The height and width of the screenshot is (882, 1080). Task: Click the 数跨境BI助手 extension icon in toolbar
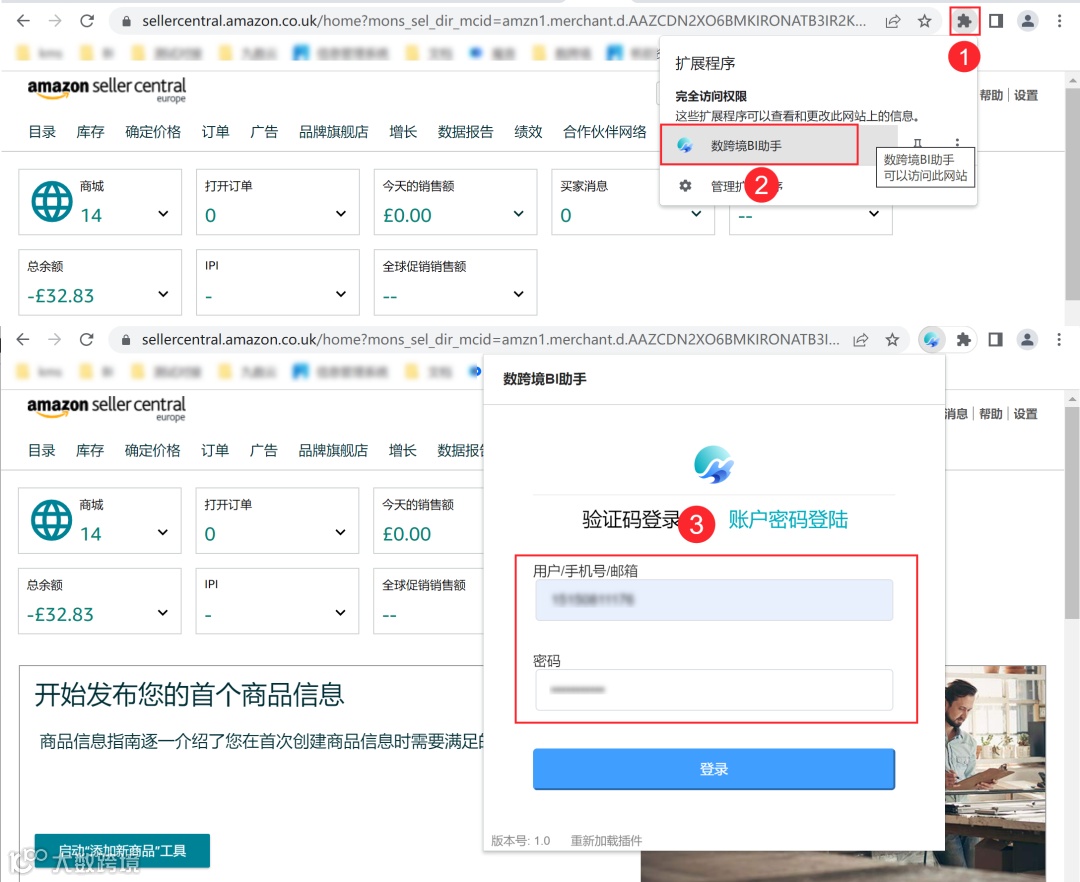pos(932,339)
